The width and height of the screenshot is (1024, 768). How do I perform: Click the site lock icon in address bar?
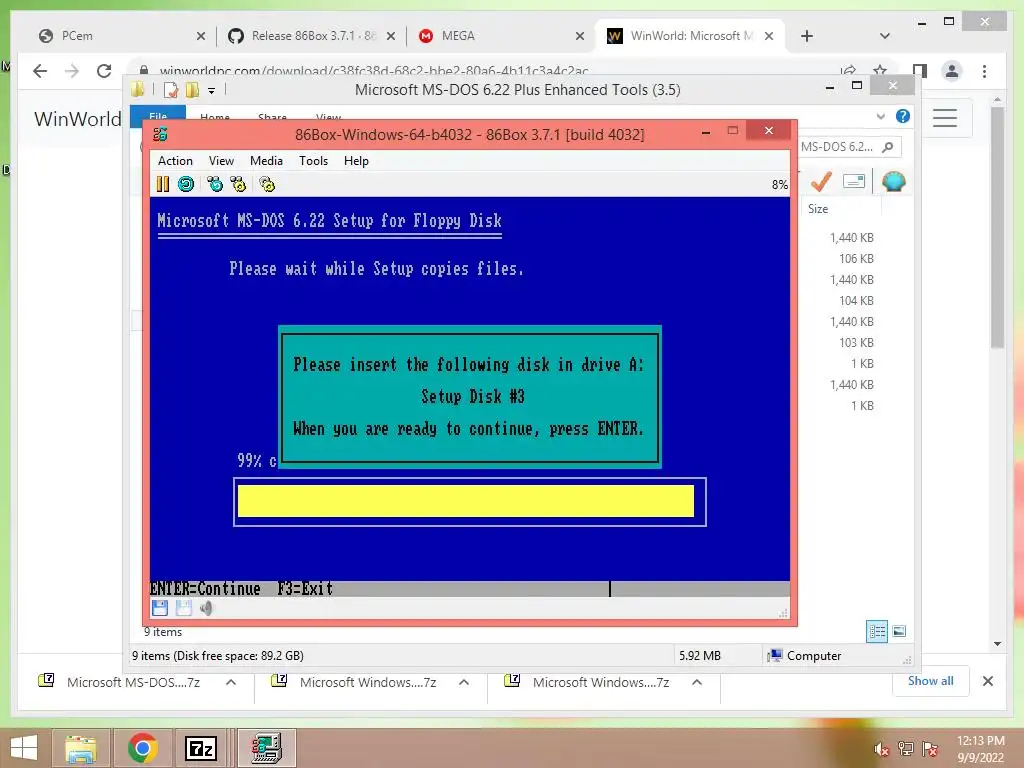click(x=144, y=71)
